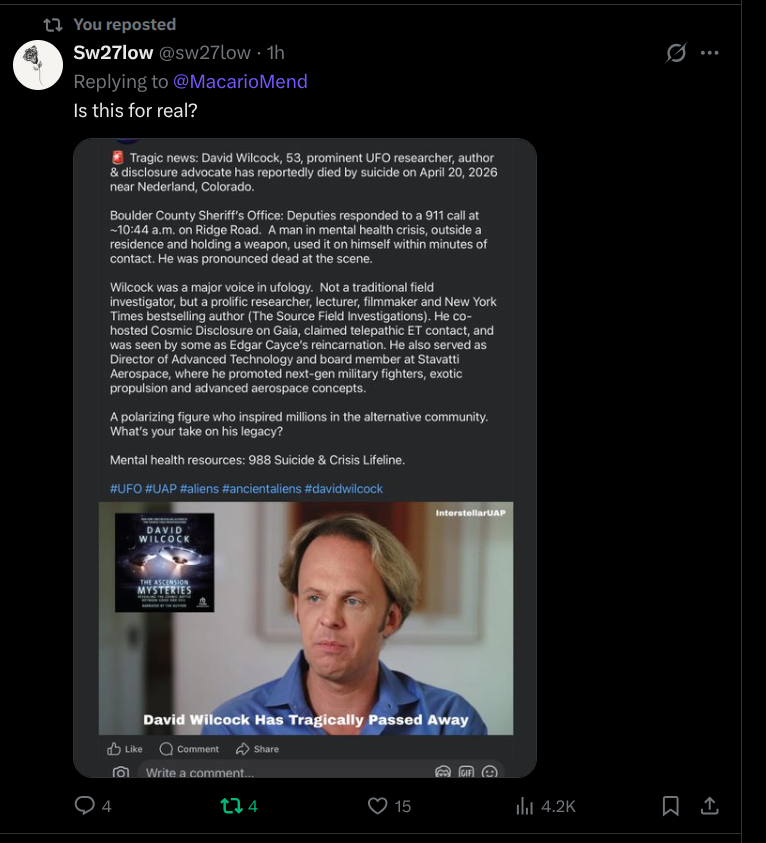Click the "Is this for real?" post text
Screen dimensions: 766x843
click(x=135, y=110)
